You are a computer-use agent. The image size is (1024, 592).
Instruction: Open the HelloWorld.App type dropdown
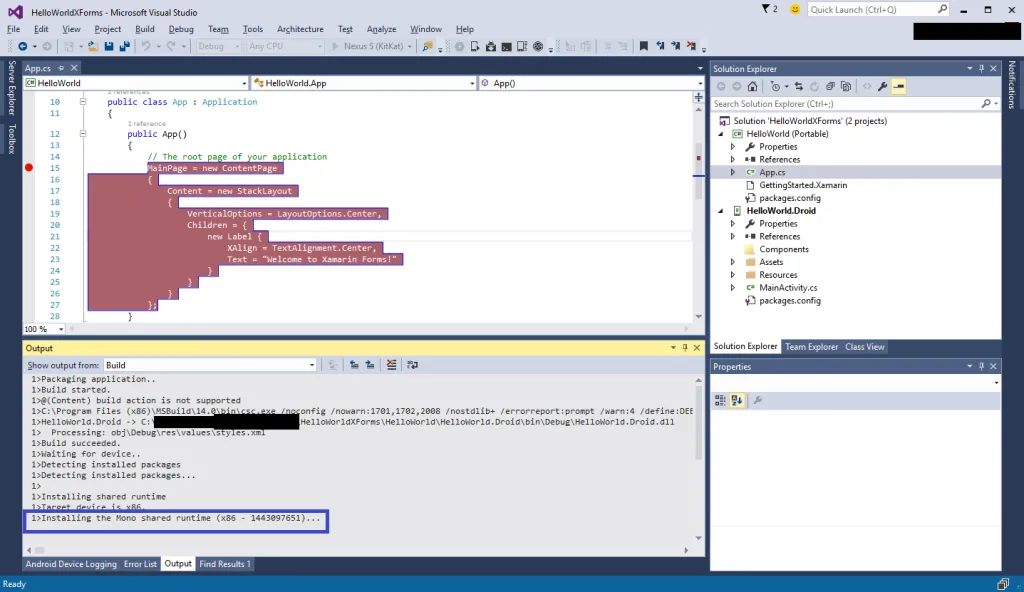[x=364, y=83]
